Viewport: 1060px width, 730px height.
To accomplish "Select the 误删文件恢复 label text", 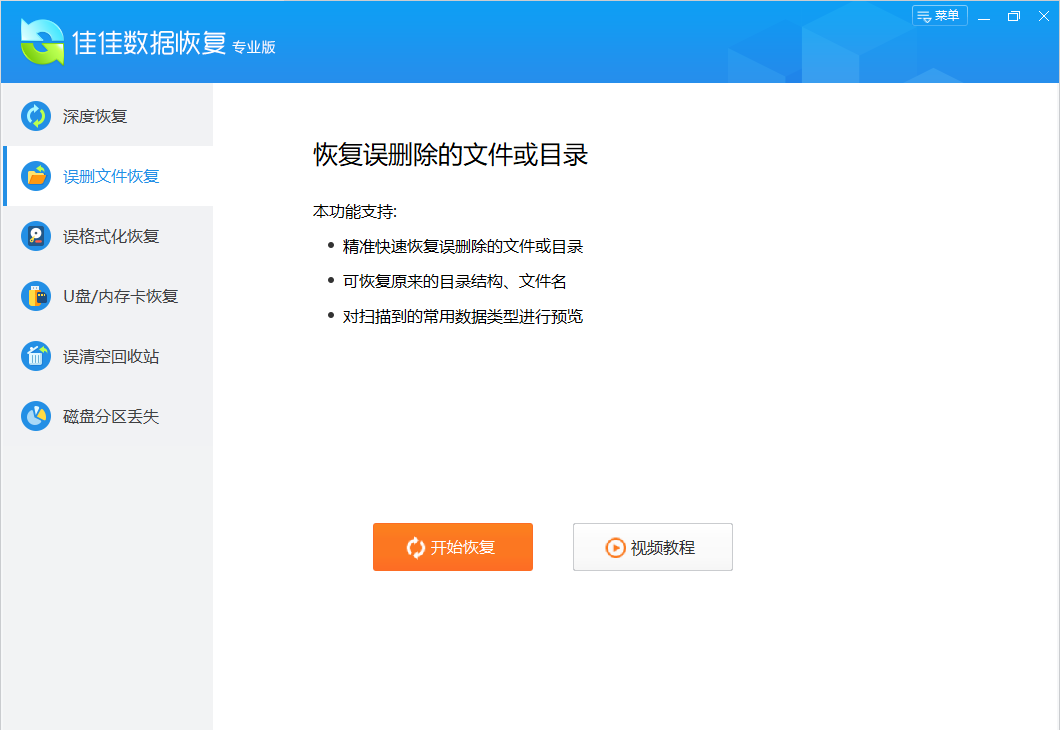I will [x=111, y=176].
